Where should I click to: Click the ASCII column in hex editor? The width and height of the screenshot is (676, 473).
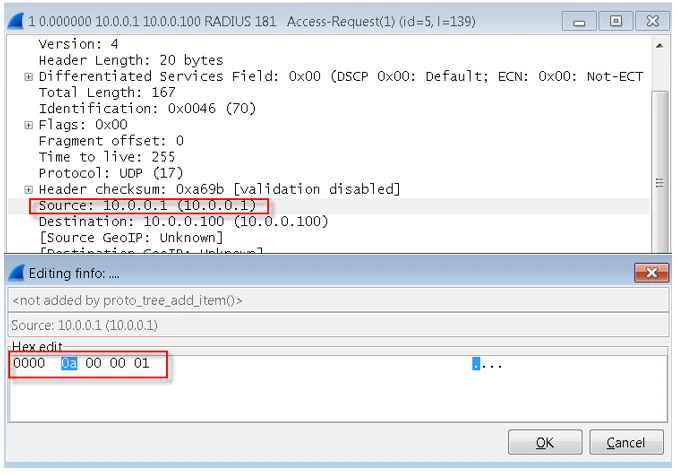(487, 363)
